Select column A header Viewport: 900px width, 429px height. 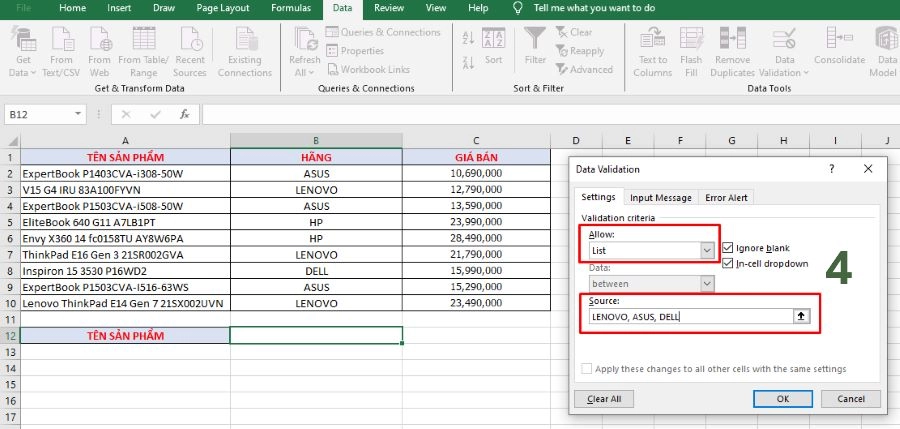click(x=125, y=141)
